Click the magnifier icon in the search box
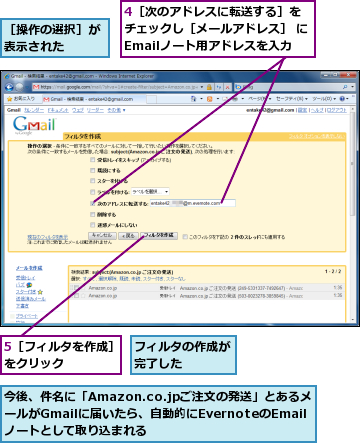Image resolution: width=360 pixels, height=443 pixels. 345,87
